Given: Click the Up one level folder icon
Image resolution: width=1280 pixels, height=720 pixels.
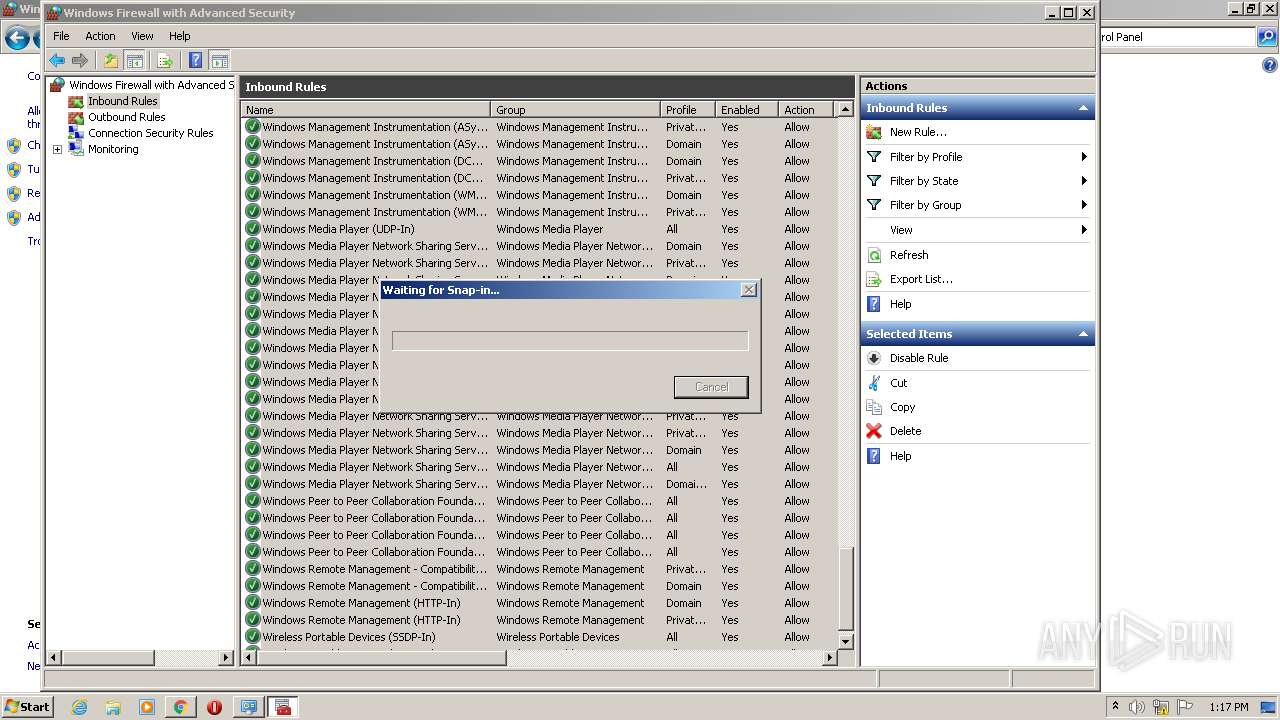Looking at the screenshot, I should point(111,61).
